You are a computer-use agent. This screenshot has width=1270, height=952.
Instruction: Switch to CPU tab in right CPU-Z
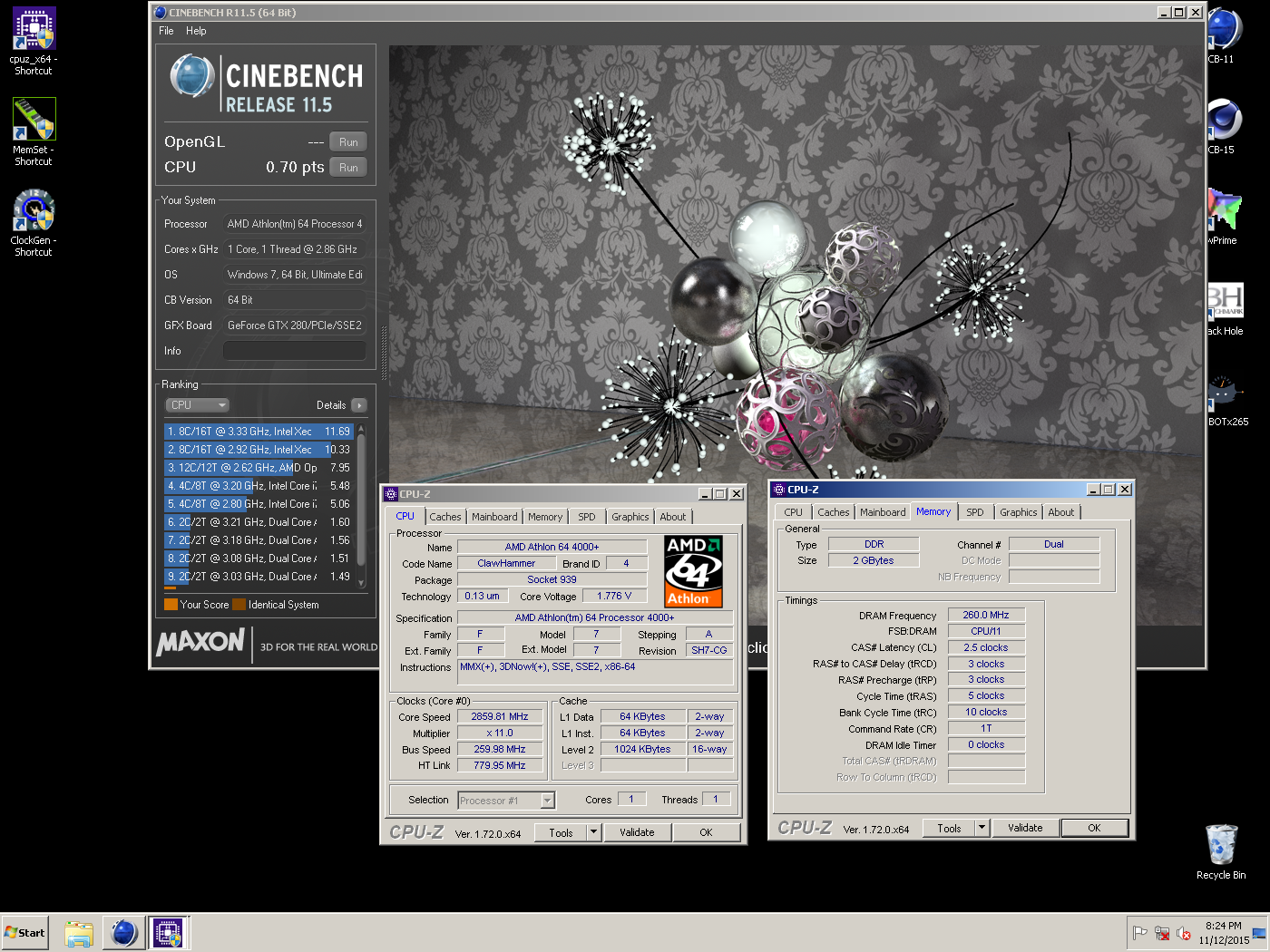point(794,512)
